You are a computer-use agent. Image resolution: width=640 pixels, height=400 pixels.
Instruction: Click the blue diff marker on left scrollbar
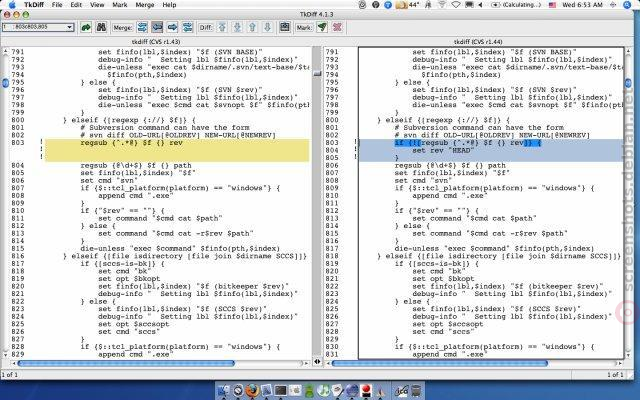tap(5, 83)
